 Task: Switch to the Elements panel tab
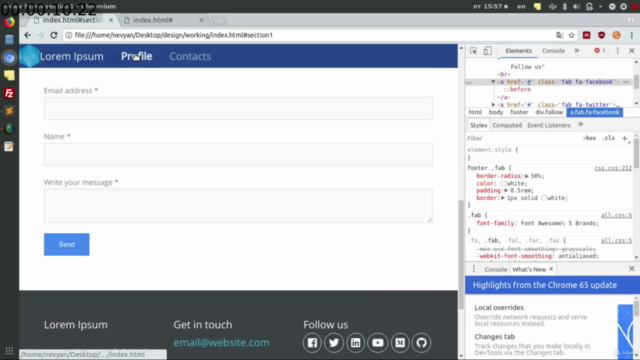point(518,51)
